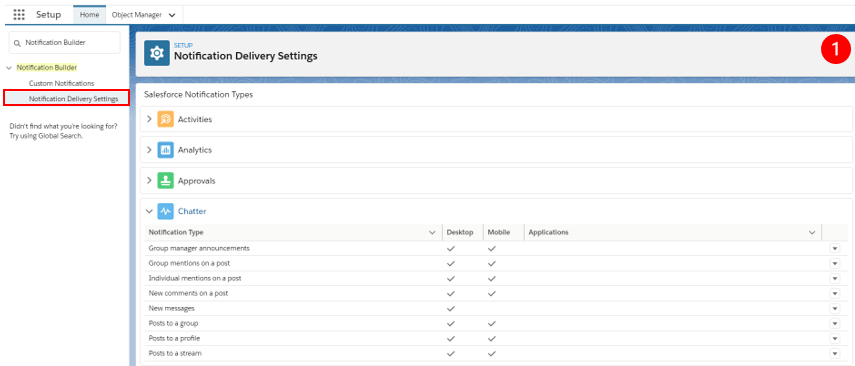Select Notification Delivery Settings sidebar item
This screenshot has width=855, height=366.
coord(66,98)
